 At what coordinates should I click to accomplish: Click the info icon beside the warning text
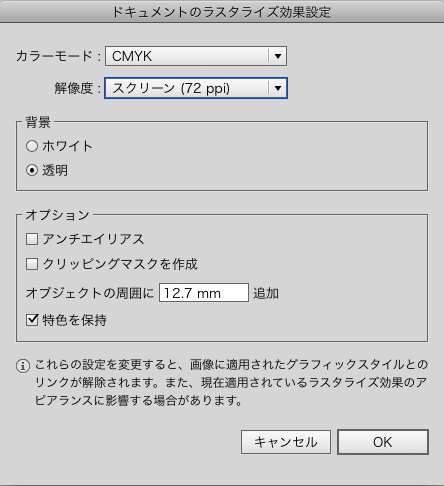pos(23,366)
